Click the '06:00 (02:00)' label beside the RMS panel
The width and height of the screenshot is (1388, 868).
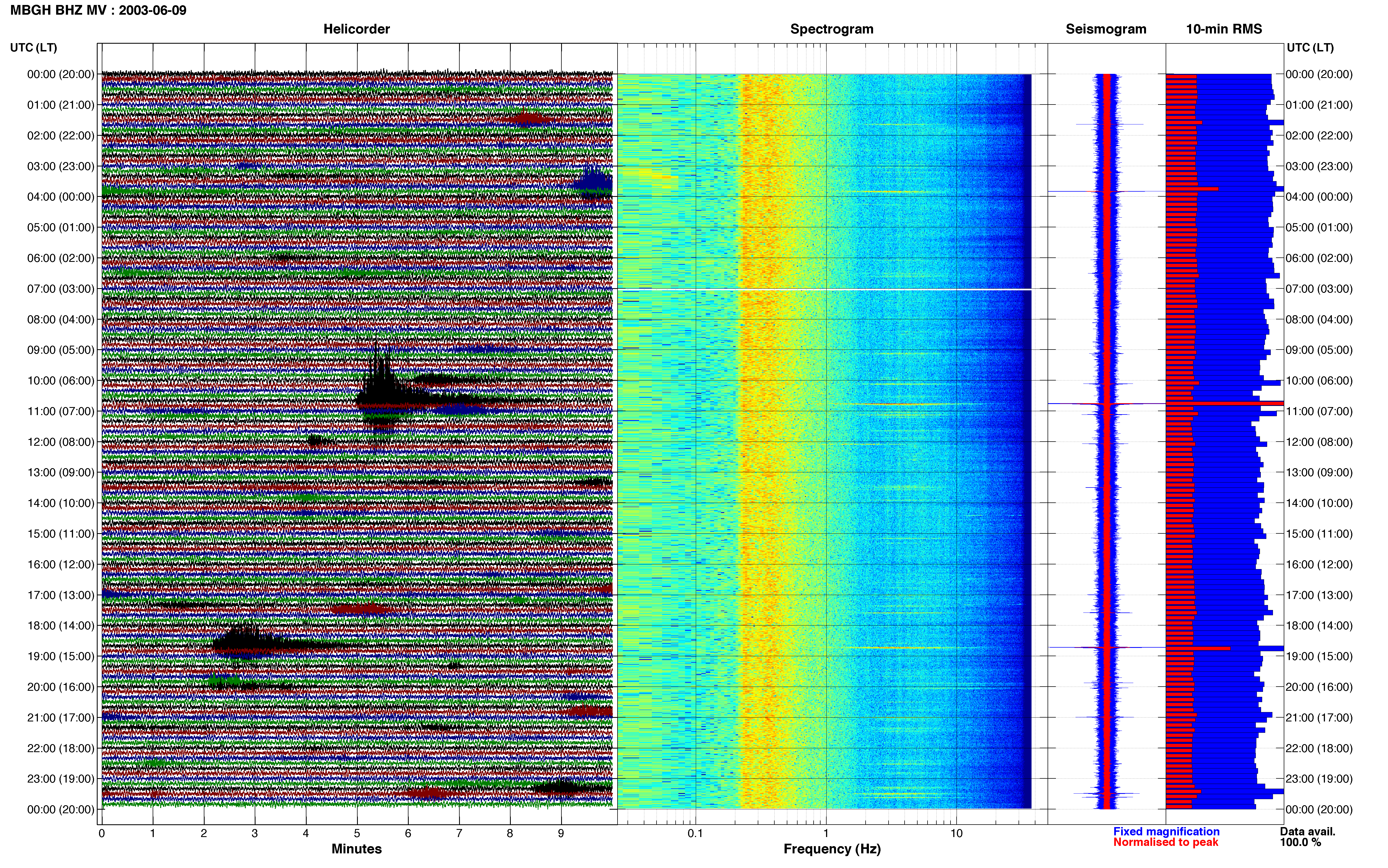[1319, 258]
